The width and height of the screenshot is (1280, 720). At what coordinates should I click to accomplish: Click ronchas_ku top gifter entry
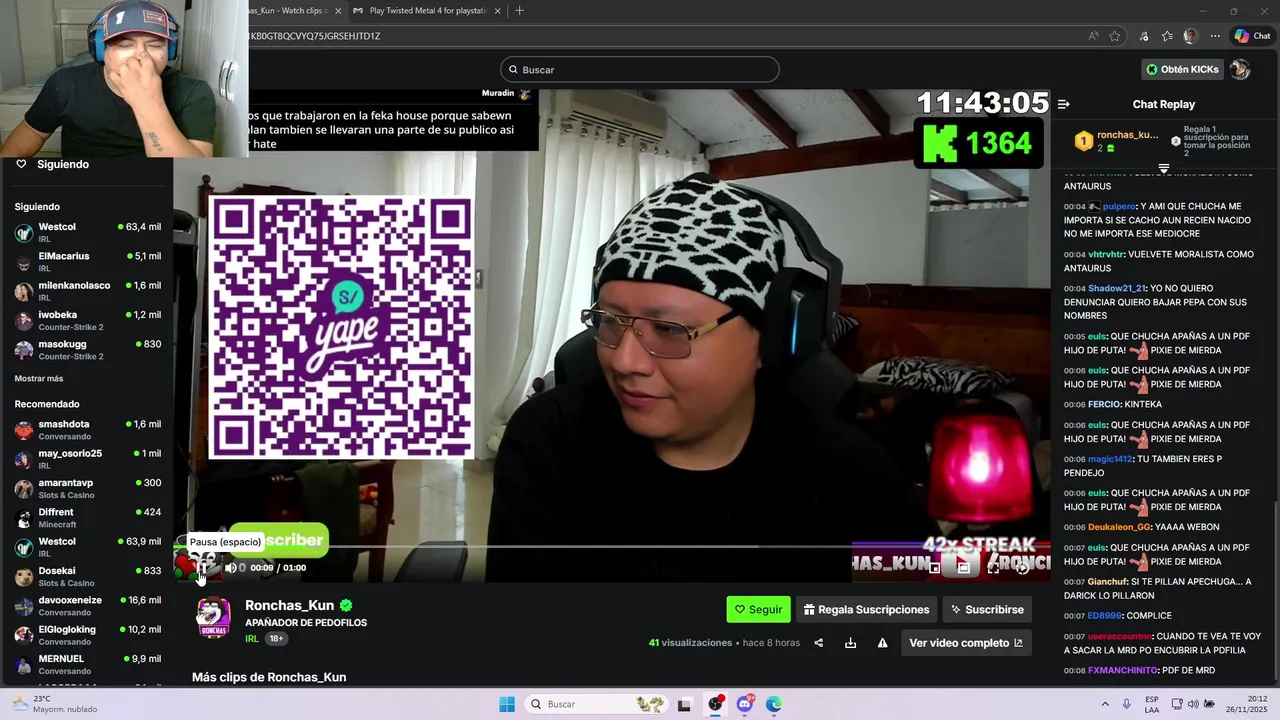click(x=1117, y=141)
